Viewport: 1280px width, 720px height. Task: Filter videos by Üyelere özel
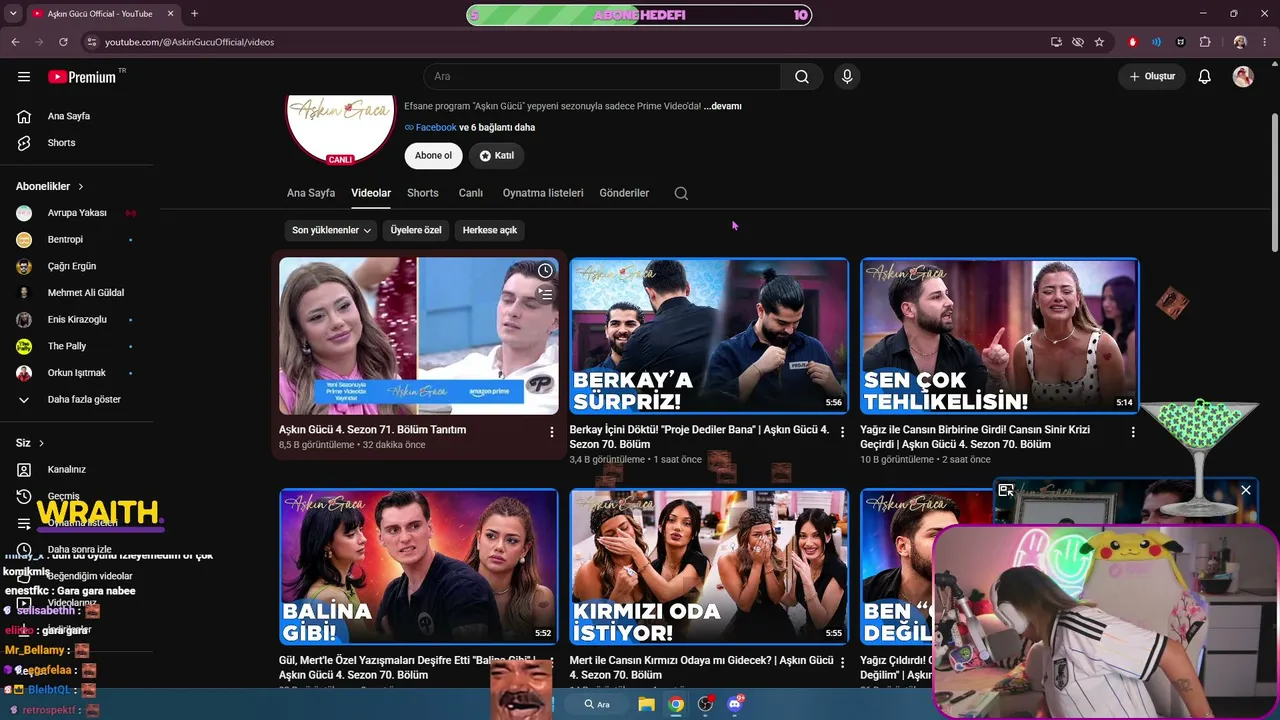point(416,230)
